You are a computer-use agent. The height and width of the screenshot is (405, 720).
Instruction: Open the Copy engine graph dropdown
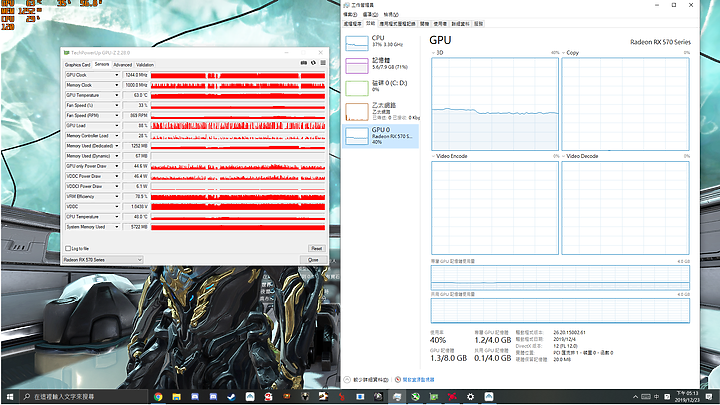pos(563,53)
